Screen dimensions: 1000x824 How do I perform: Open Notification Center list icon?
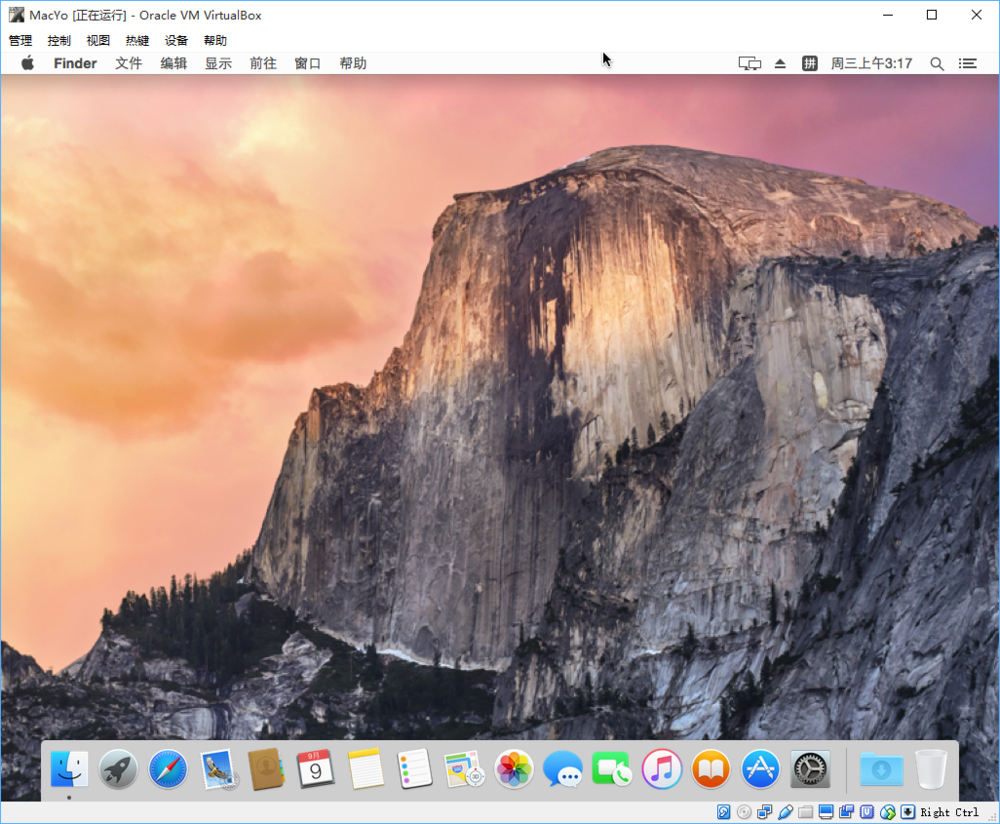(967, 63)
